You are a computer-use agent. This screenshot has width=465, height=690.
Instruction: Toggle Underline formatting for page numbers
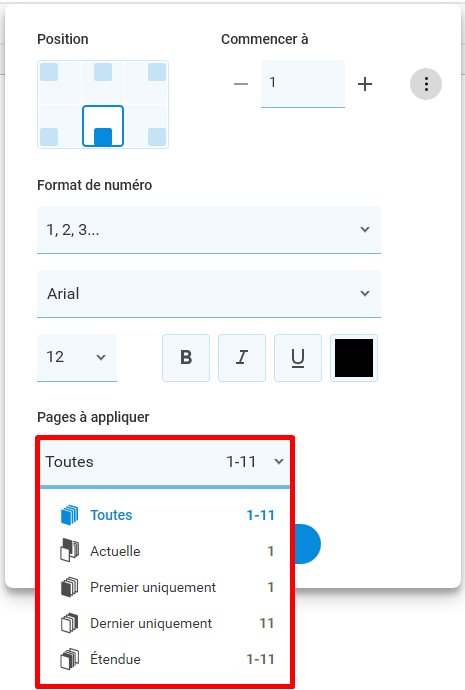[x=298, y=358]
